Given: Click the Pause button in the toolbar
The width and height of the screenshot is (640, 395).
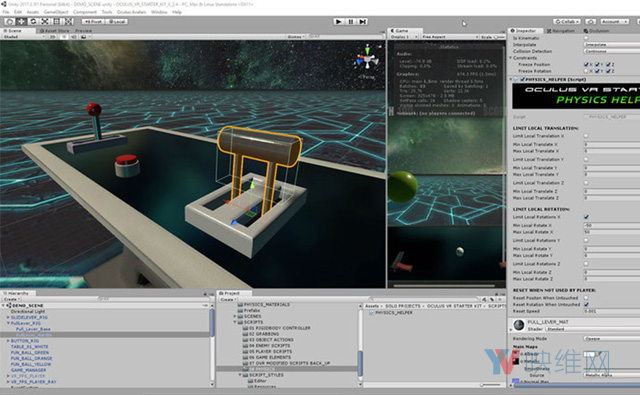Looking at the screenshot, I should pos(351,22).
